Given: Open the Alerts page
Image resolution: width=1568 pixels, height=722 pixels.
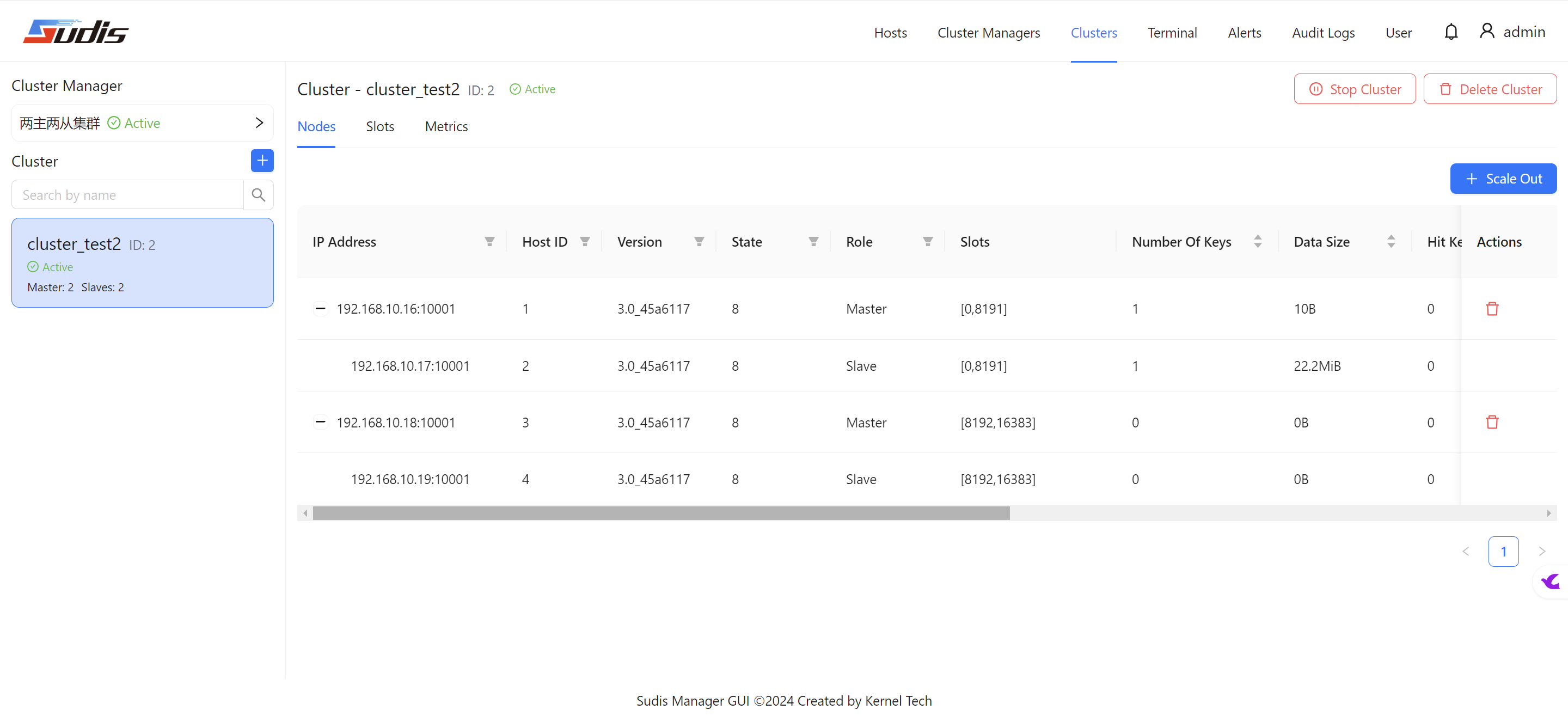Looking at the screenshot, I should pos(1244,33).
